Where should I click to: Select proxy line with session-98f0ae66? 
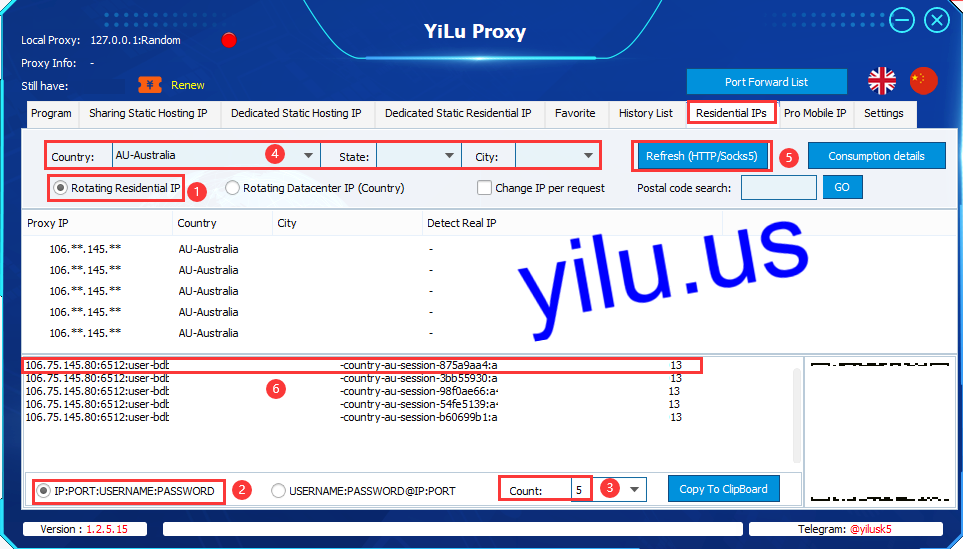coord(354,391)
